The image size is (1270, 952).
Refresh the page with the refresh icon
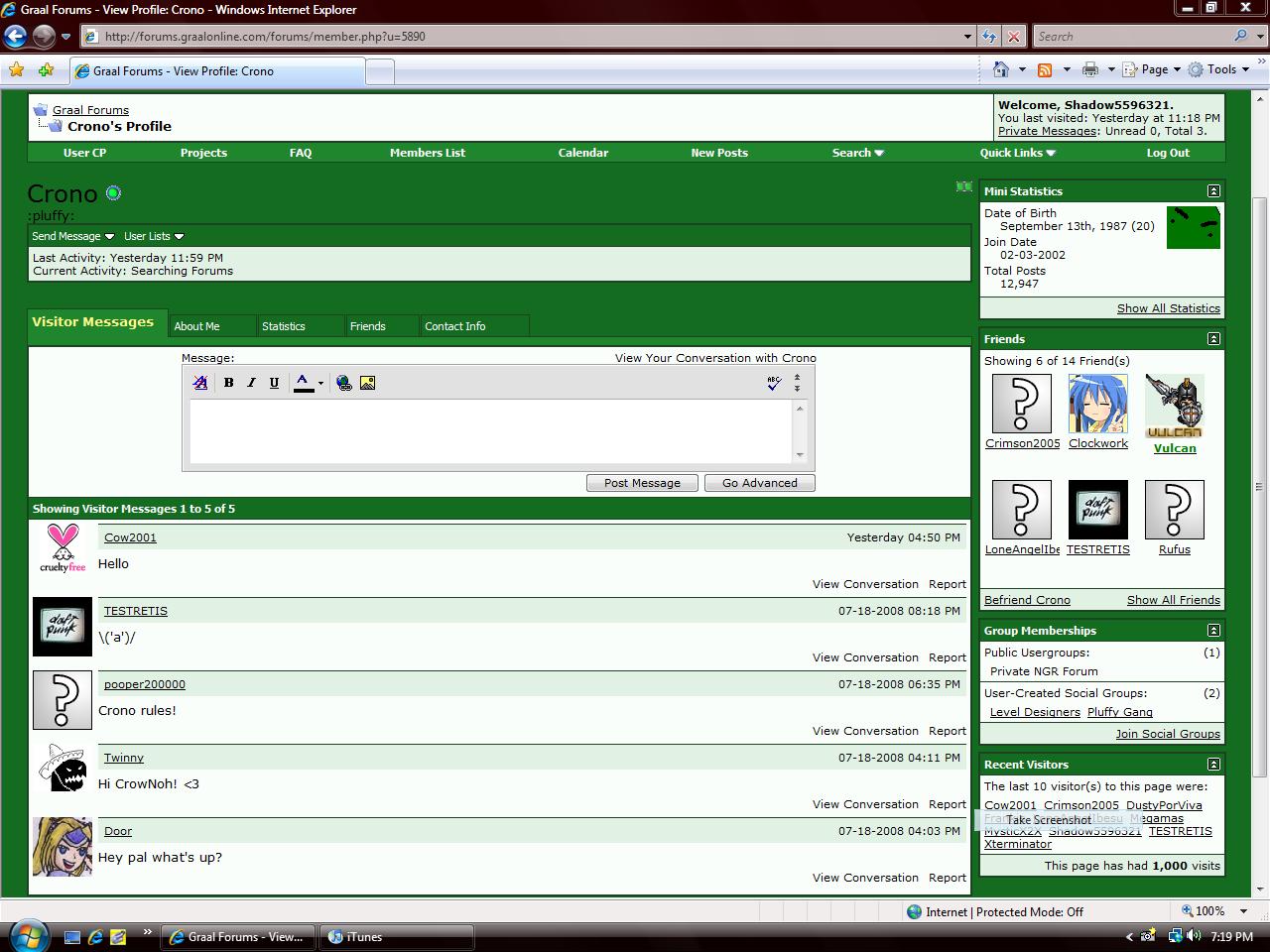[989, 37]
